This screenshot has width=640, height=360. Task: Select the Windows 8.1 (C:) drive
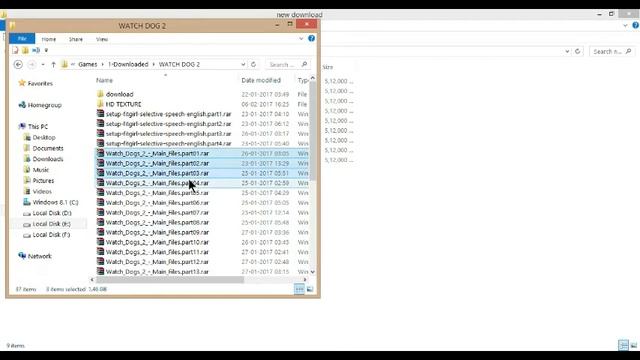pos(55,202)
